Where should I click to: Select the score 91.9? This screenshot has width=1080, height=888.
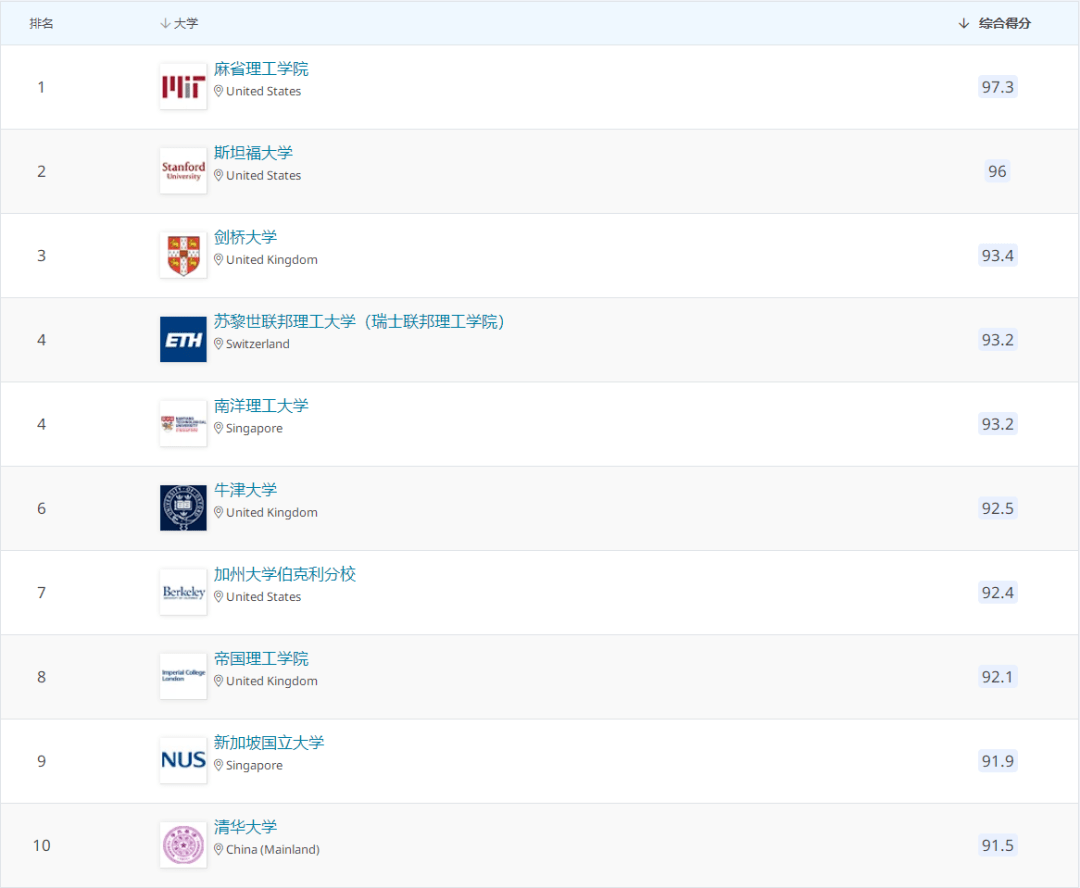pos(997,761)
